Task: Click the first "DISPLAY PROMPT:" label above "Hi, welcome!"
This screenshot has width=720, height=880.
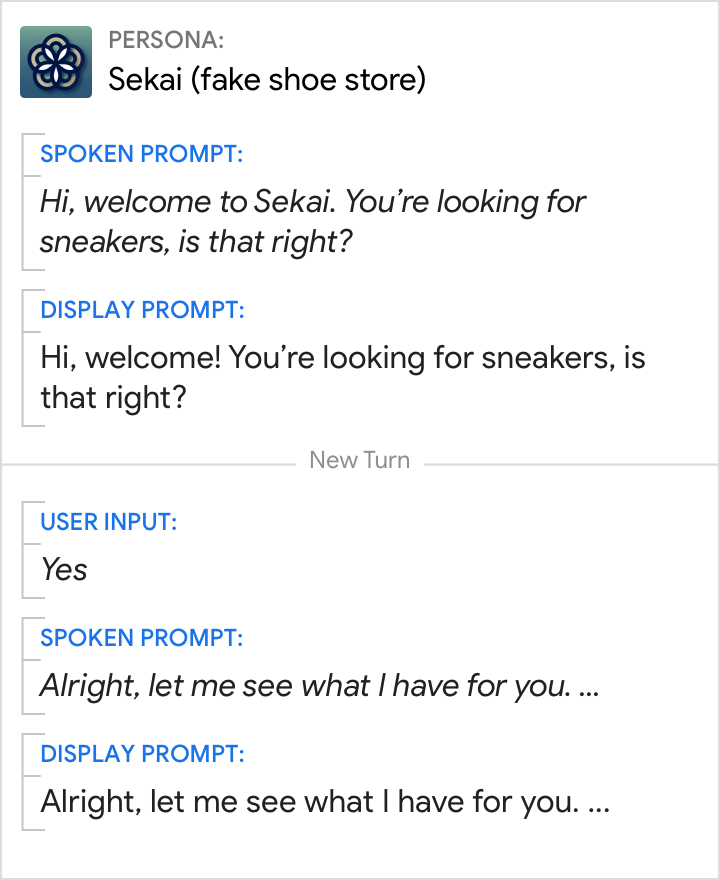Action: pos(142,310)
